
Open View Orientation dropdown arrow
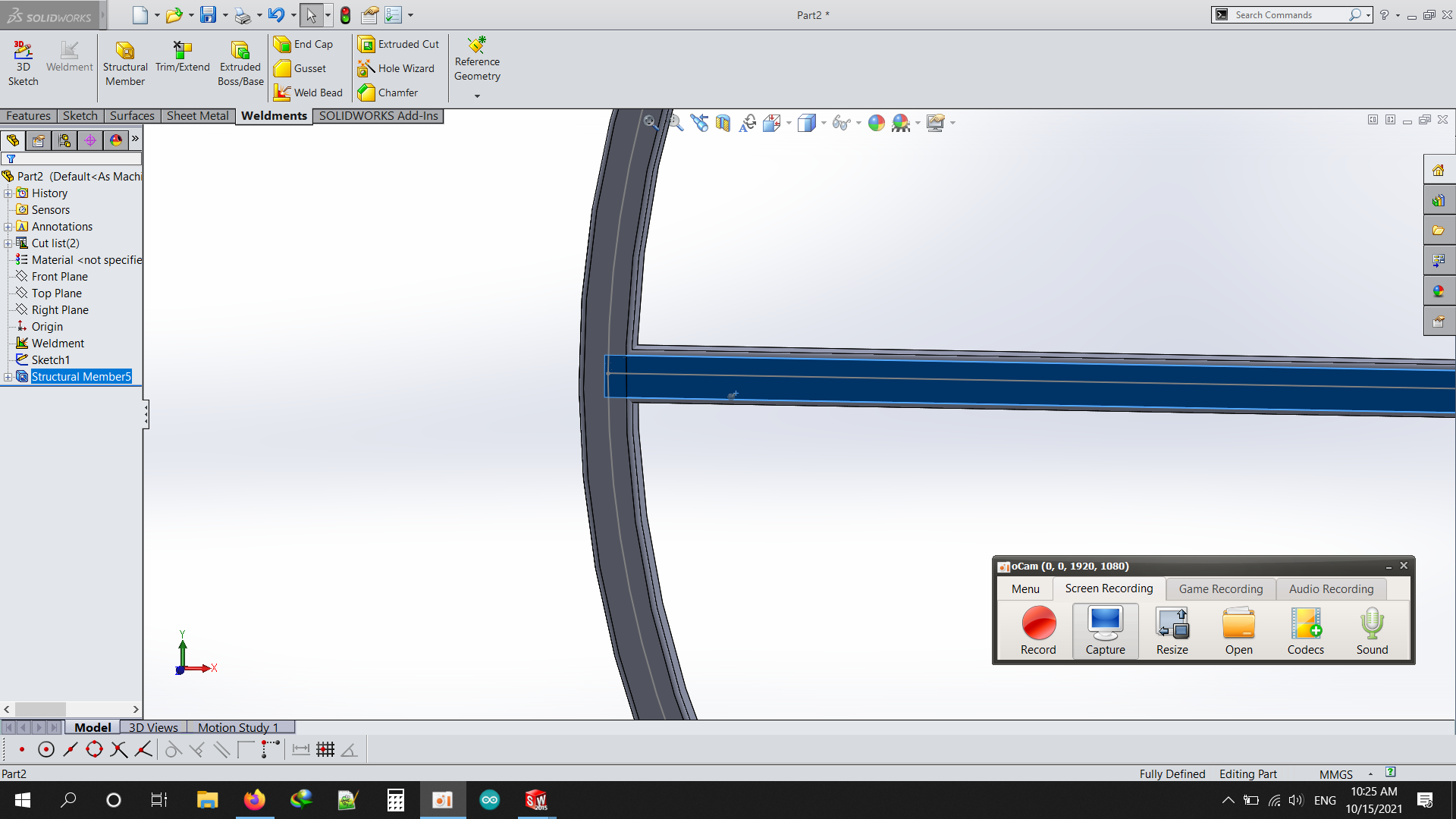(789, 123)
